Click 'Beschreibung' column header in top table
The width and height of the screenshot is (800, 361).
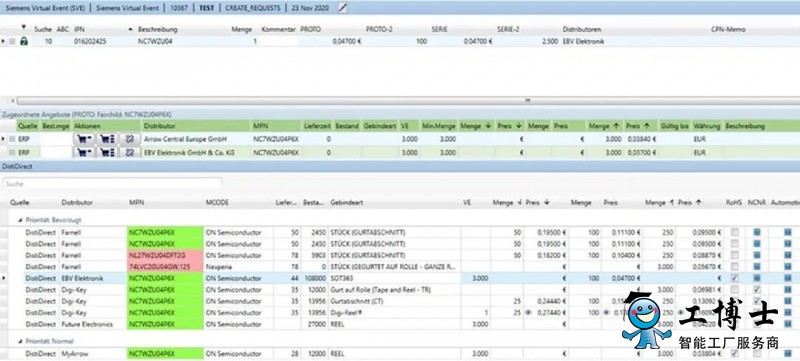coord(157,30)
